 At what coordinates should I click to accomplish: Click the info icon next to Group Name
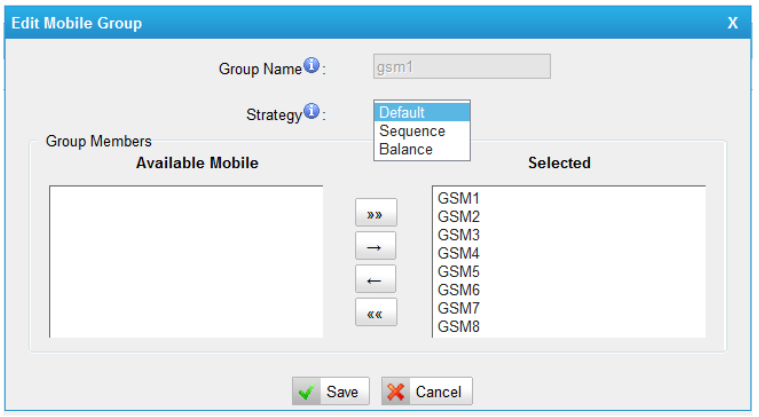(311, 67)
